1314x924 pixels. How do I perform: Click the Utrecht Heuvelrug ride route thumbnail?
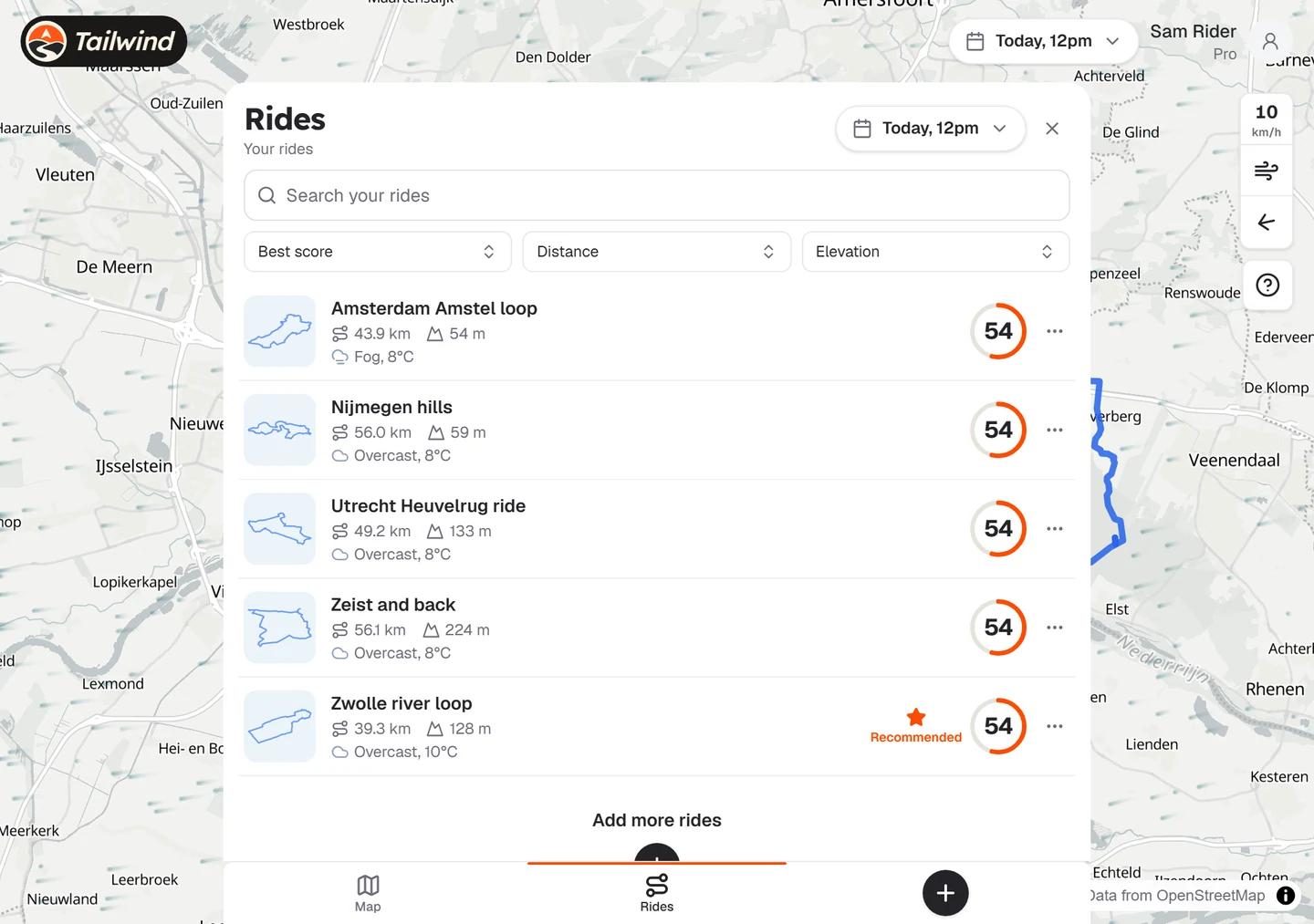coord(280,528)
